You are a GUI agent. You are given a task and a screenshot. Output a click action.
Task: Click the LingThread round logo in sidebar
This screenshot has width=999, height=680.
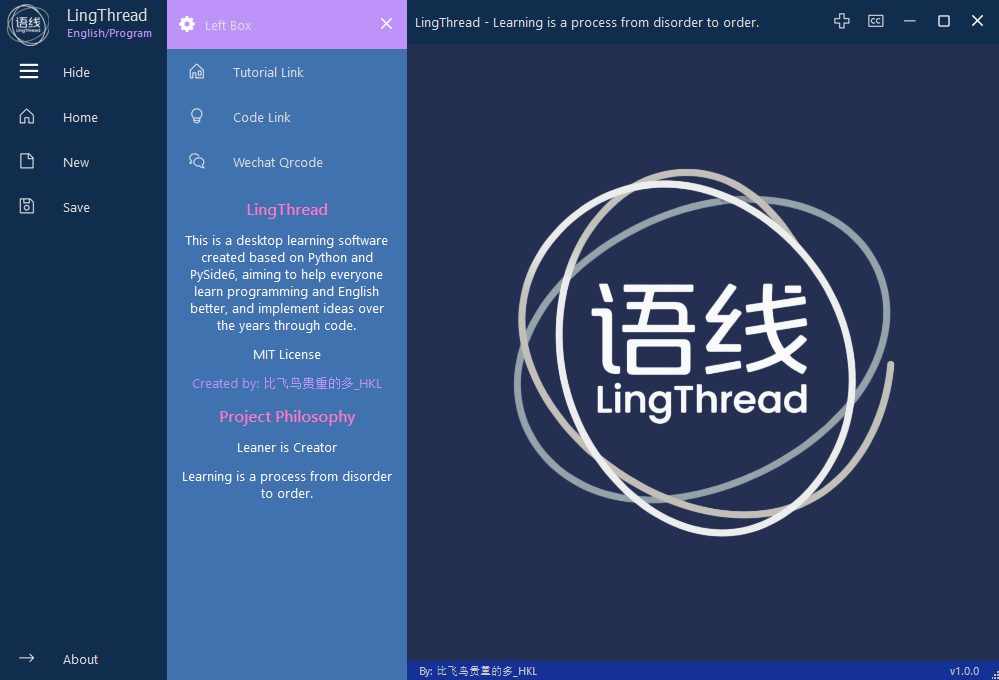tap(28, 25)
